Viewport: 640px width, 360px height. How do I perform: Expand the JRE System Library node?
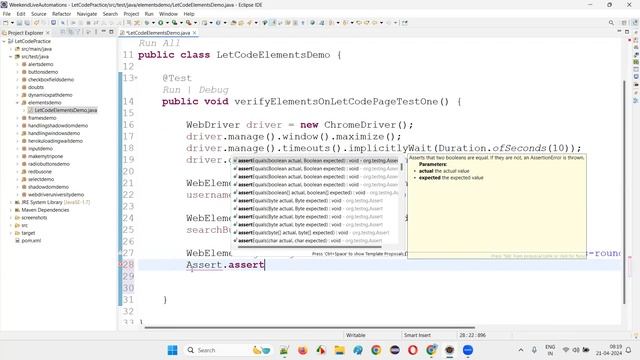click(11, 202)
